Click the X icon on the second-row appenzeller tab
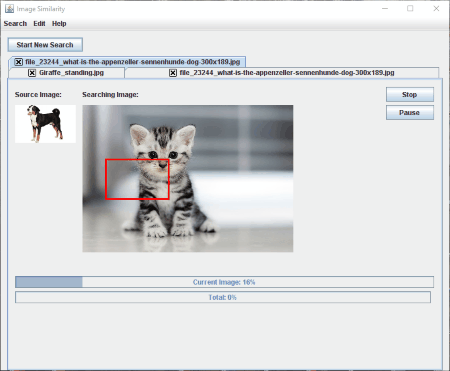The image size is (450, 371). pyautogui.click(x=173, y=73)
